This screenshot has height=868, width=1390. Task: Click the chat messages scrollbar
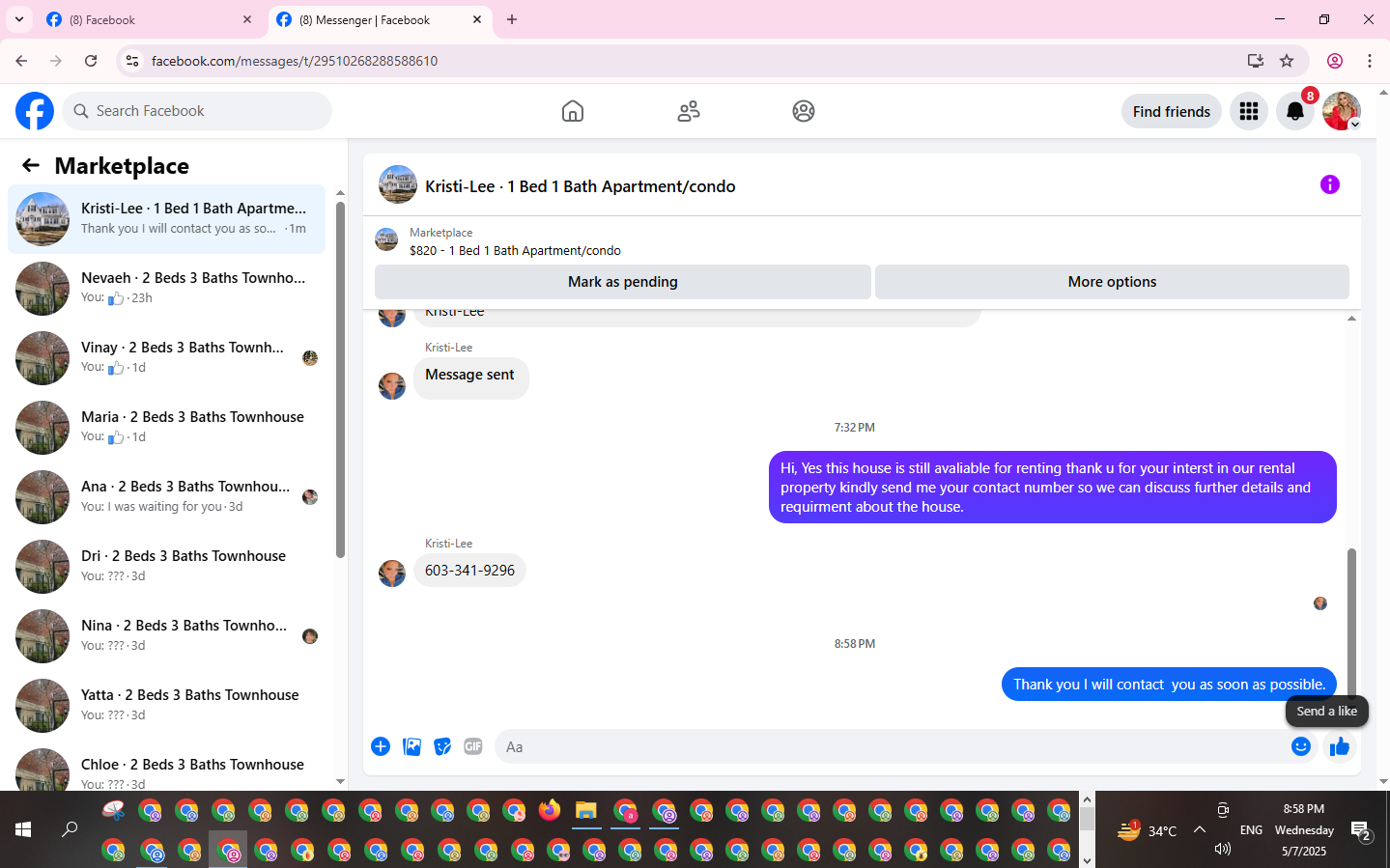(1351, 623)
